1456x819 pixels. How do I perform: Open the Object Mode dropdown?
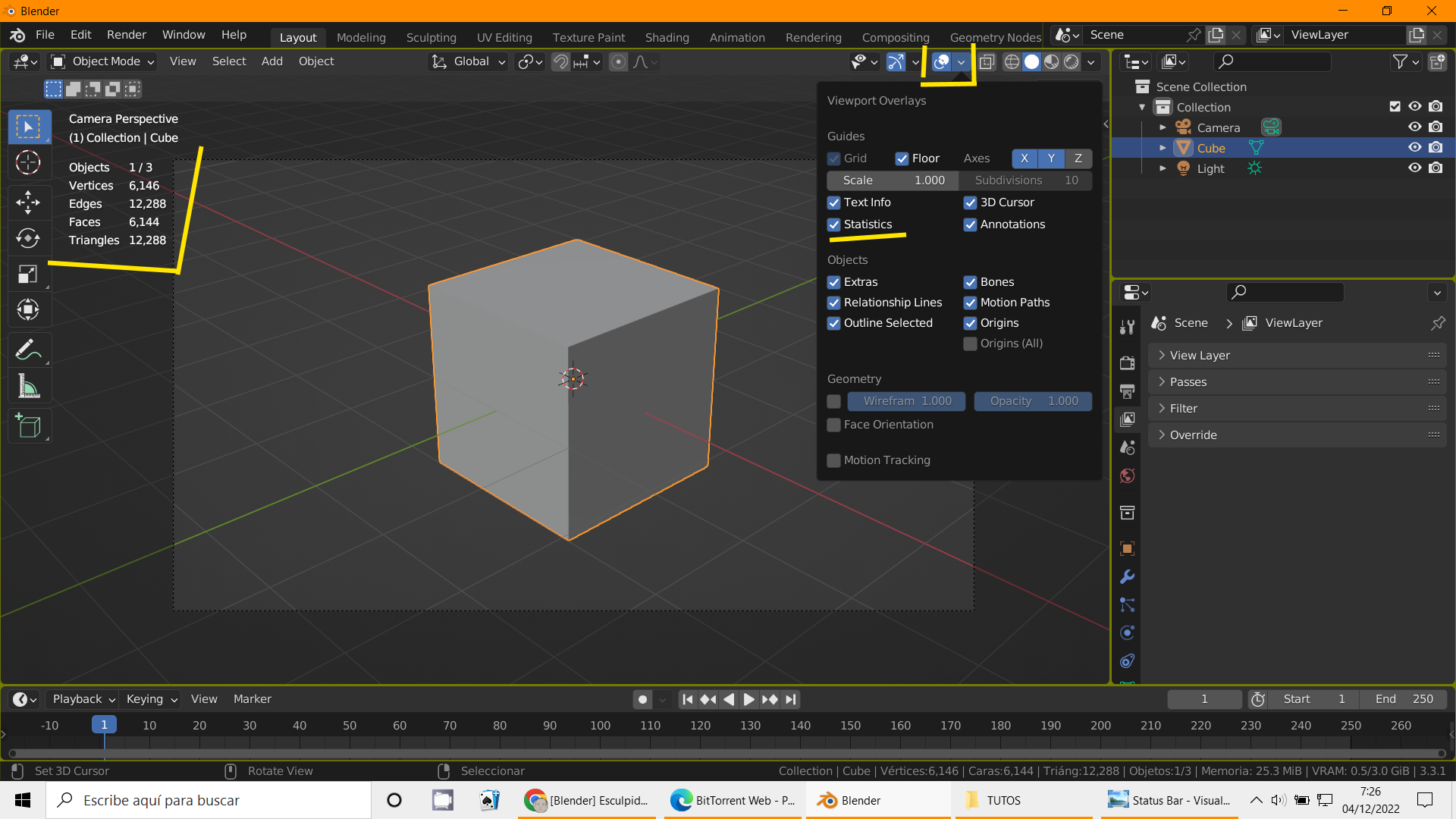[x=102, y=61]
